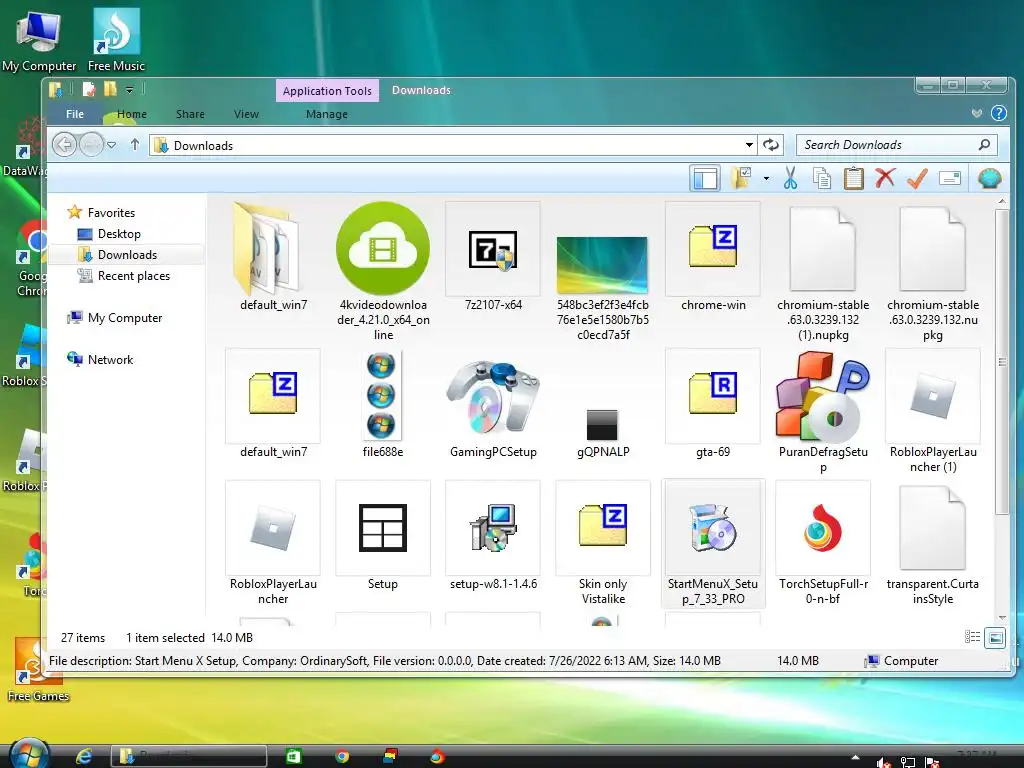This screenshot has height=768, width=1024.
Task: Toggle the navigation pane layout icon
Action: (705, 178)
